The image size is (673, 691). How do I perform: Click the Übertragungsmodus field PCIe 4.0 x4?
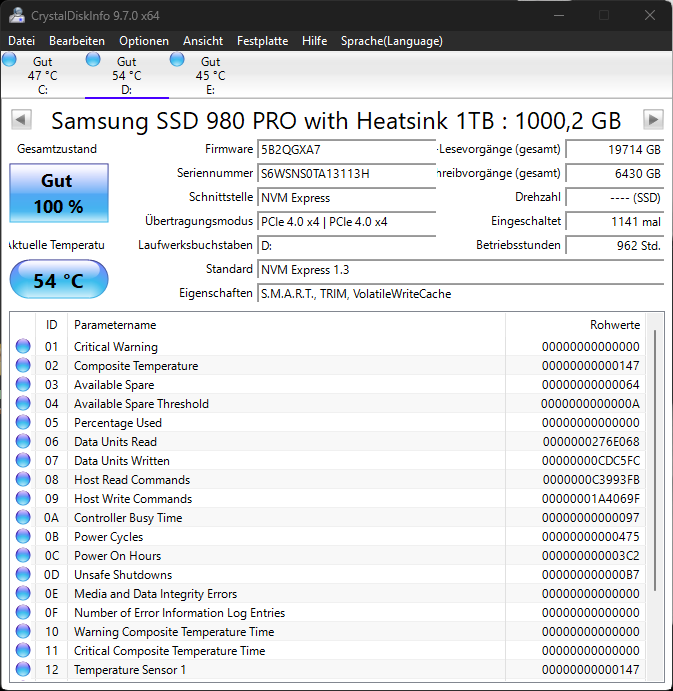(x=346, y=222)
